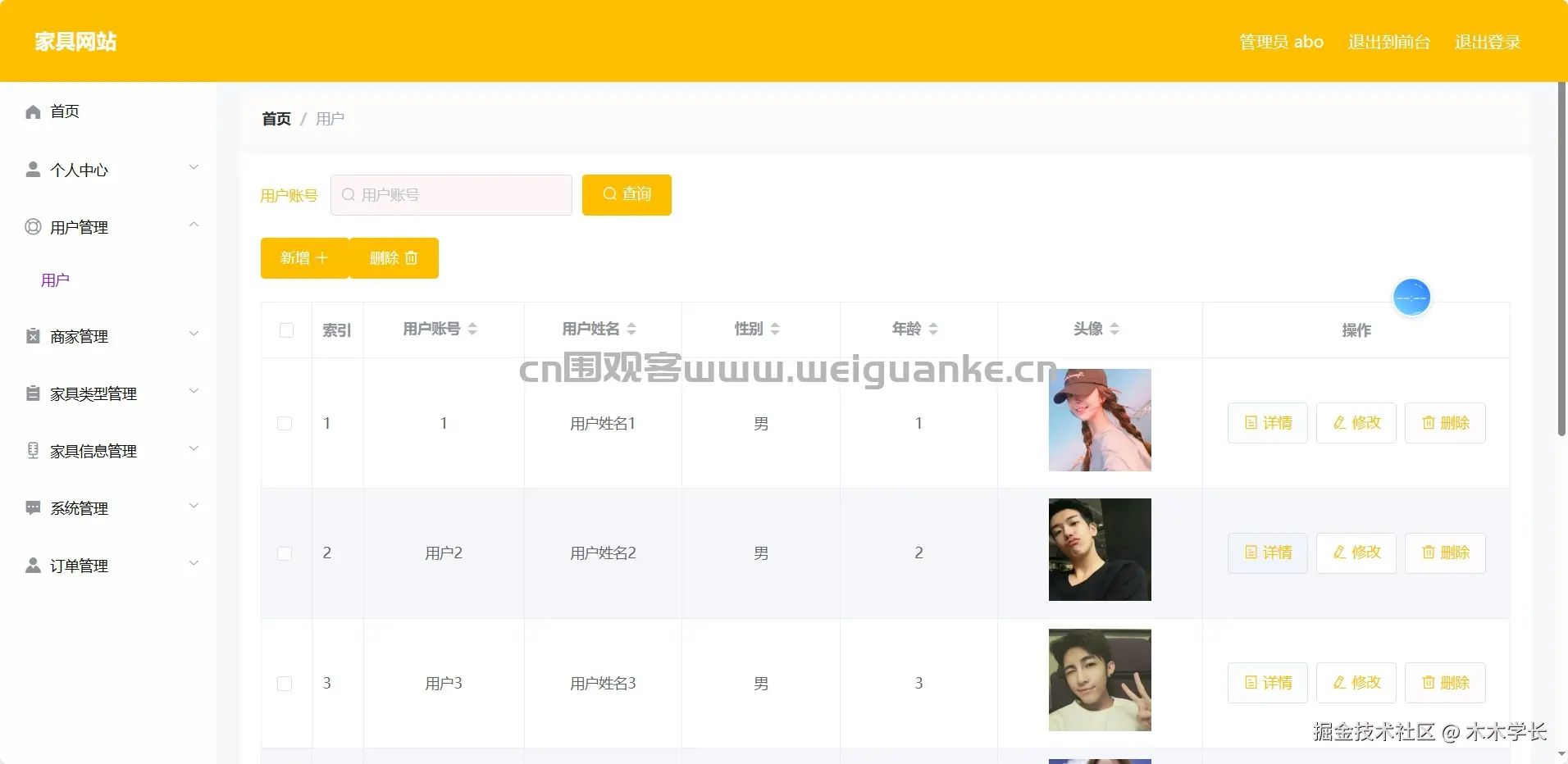
Task: Click the vertical page scrollbar
Action: pos(1561,259)
